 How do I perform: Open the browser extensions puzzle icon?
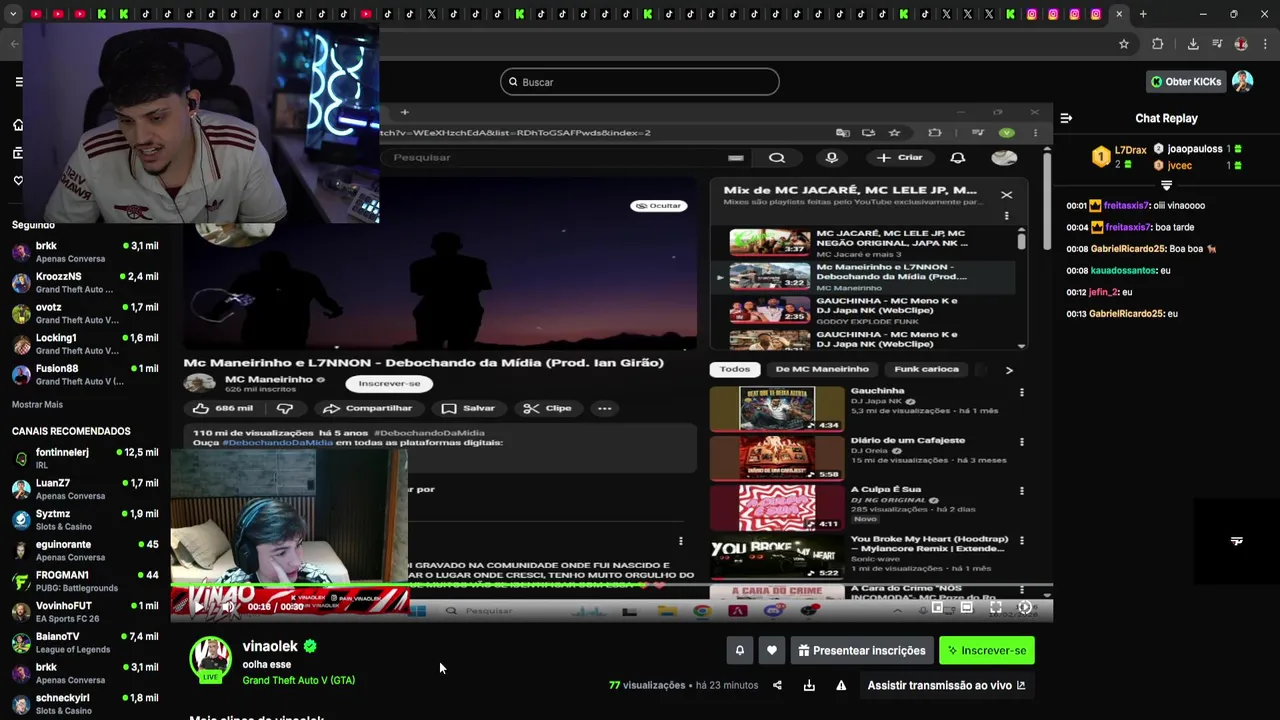coord(1157,44)
